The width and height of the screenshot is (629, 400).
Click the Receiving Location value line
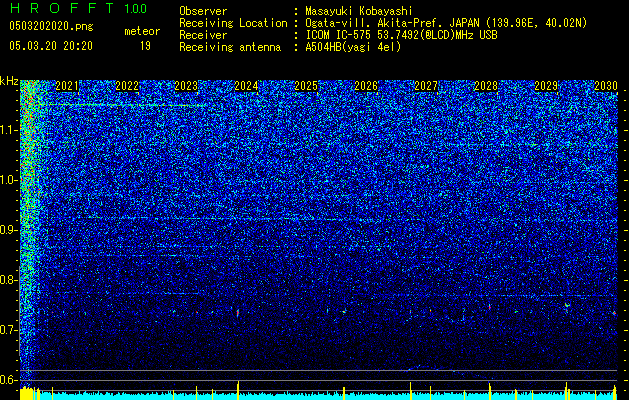[446, 23]
